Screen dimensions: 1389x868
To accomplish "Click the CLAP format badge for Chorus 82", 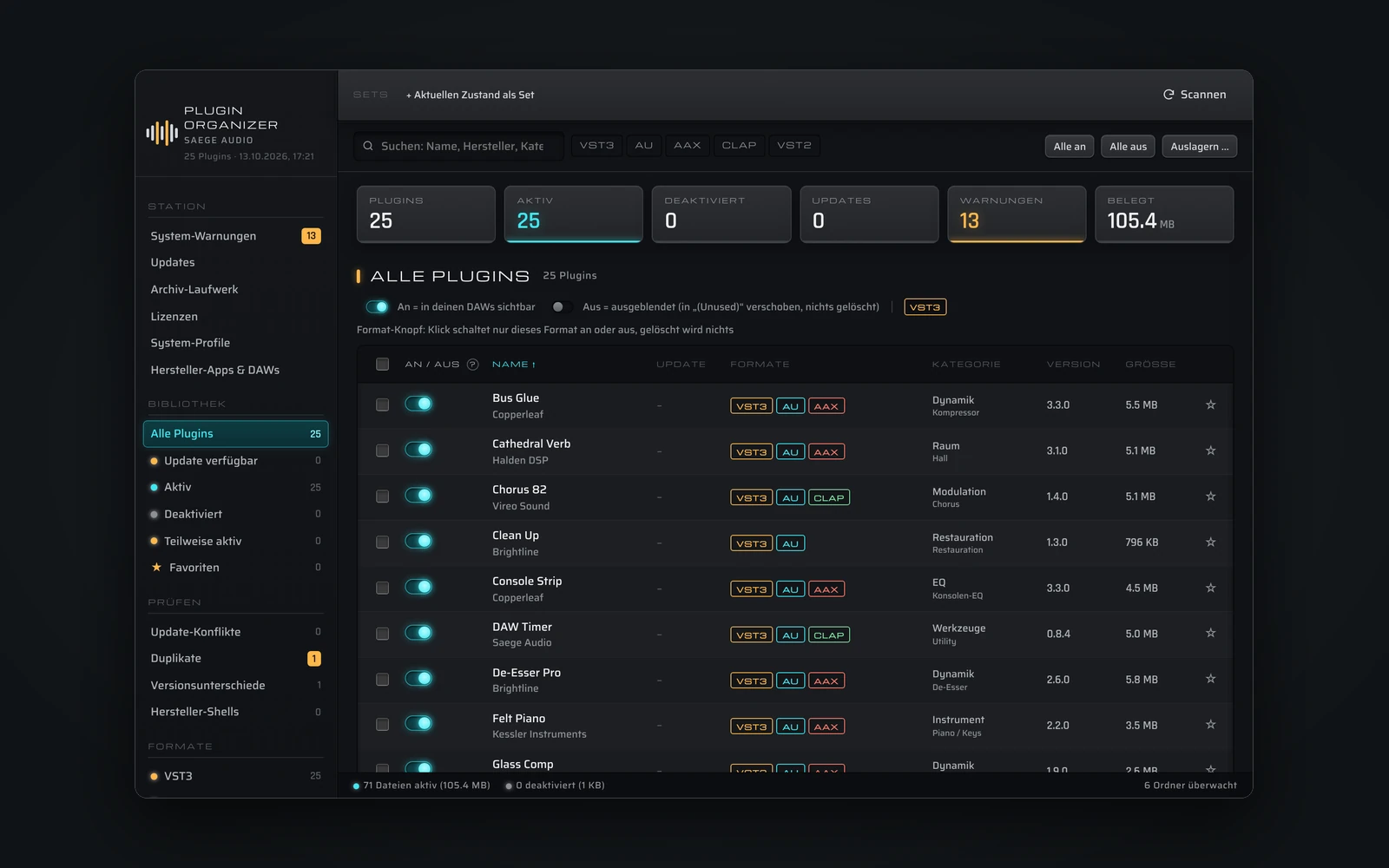I will (829, 498).
